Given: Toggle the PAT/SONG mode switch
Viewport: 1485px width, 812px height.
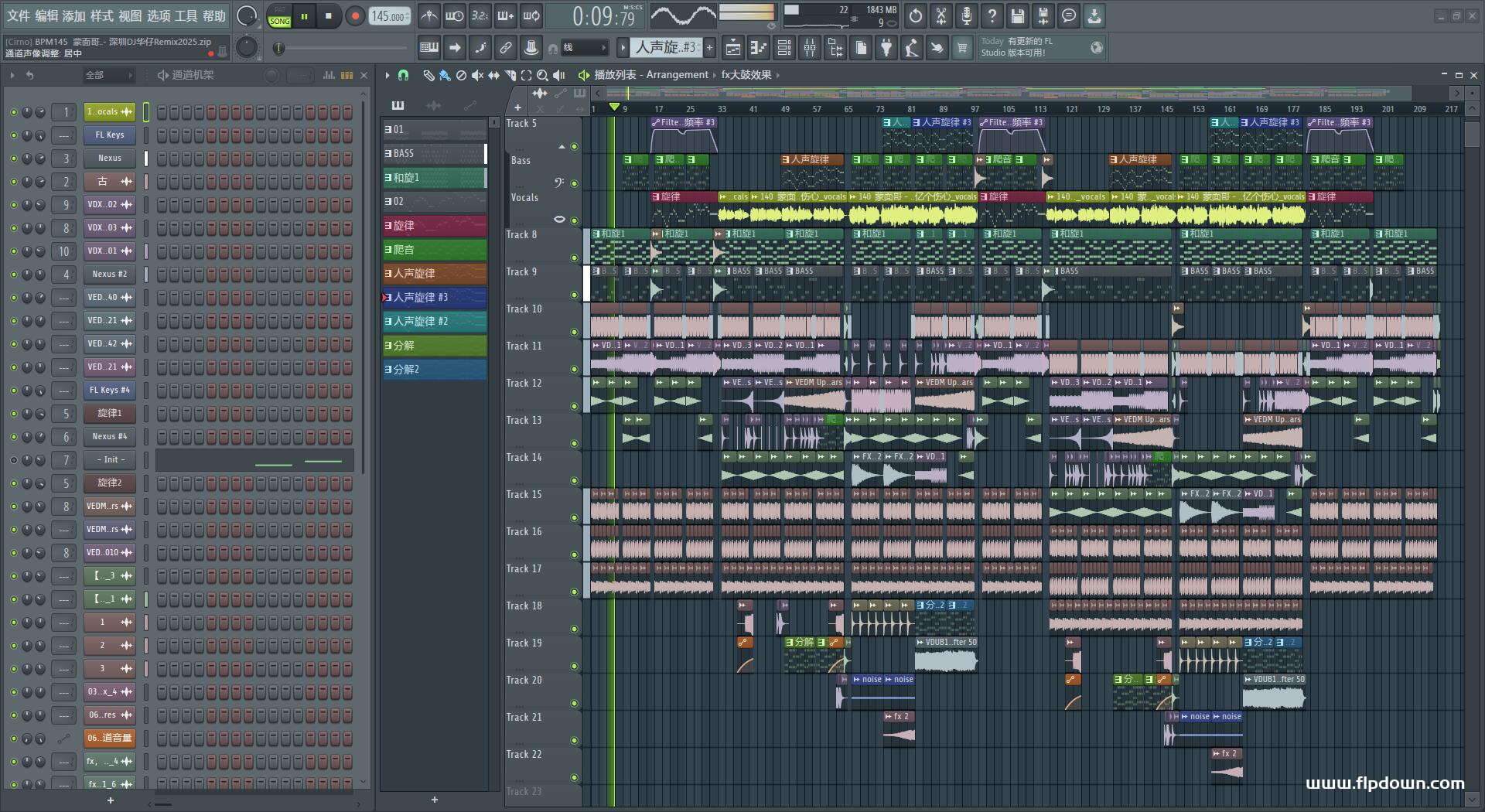Looking at the screenshot, I should tap(279, 16).
